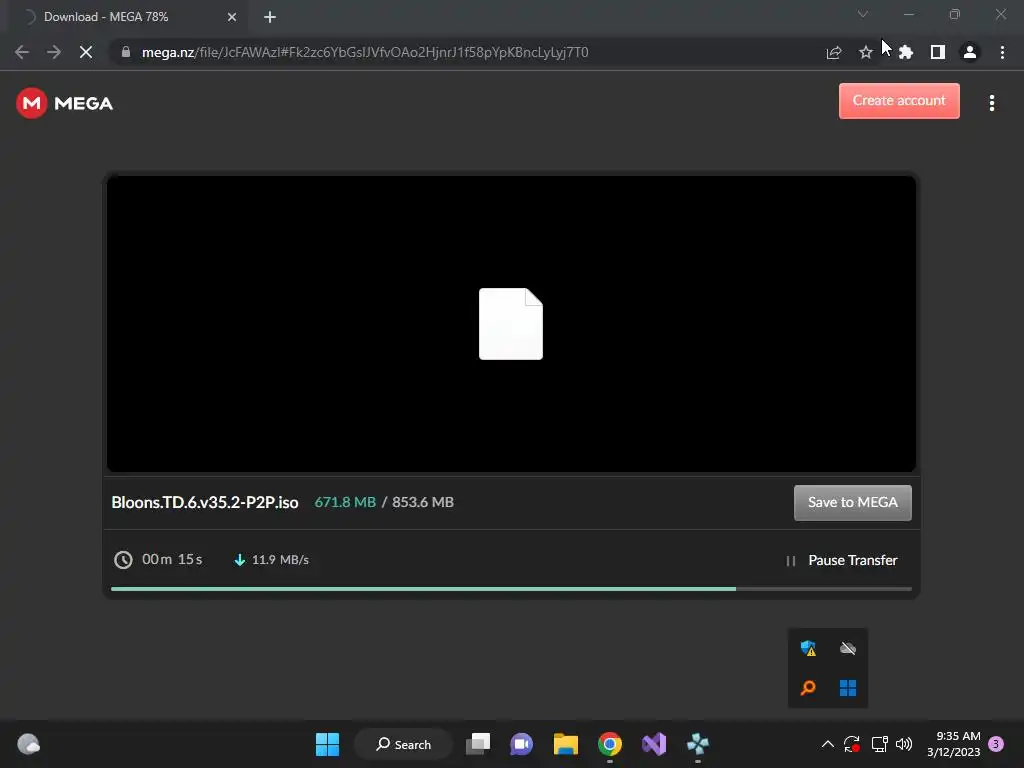Image resolution: width=1024 pixels, height=768 pixels.
Task: Click the remaining-time clock icon
Action: pyautogui.click(x=123, y=560)
